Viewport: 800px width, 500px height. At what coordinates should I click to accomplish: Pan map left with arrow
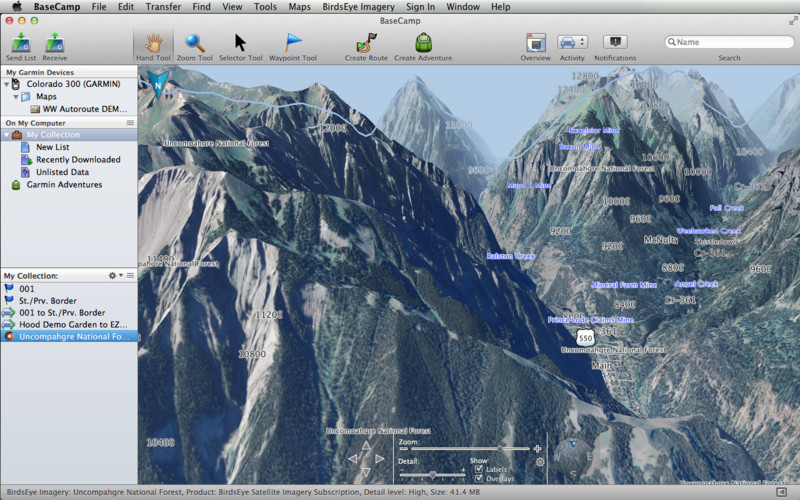(x=352, y=459)
